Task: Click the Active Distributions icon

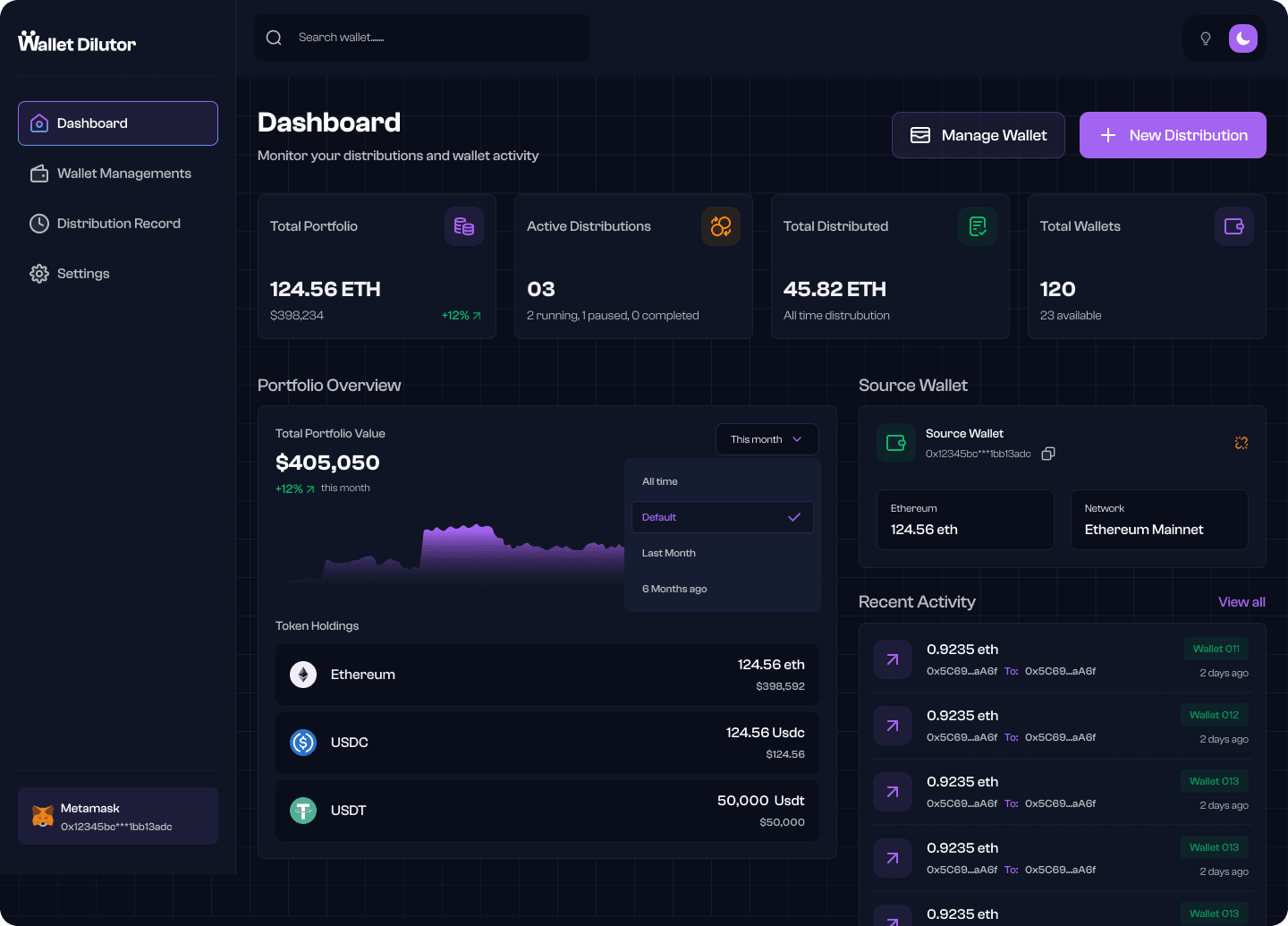Action: tap(720, 226)
